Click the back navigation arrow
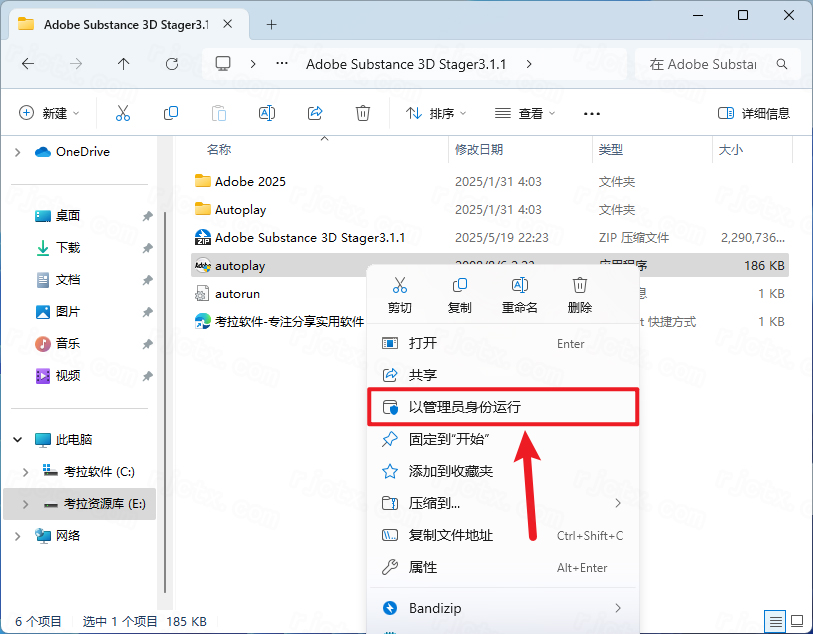Image resolution: width=813 pixels, height=634 pixels. coord(27,63)
